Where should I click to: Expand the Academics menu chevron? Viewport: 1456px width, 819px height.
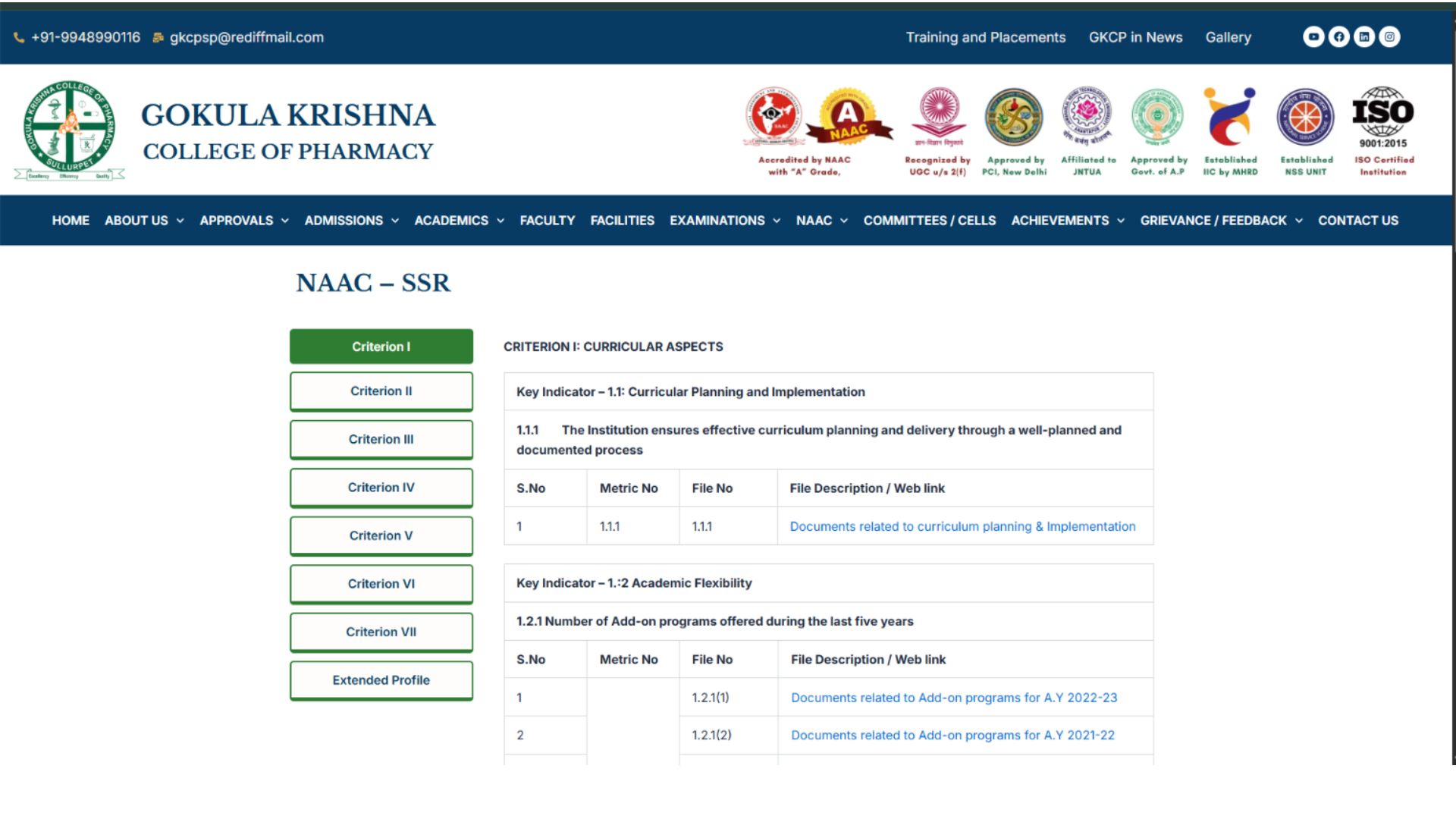coord(500,221)
